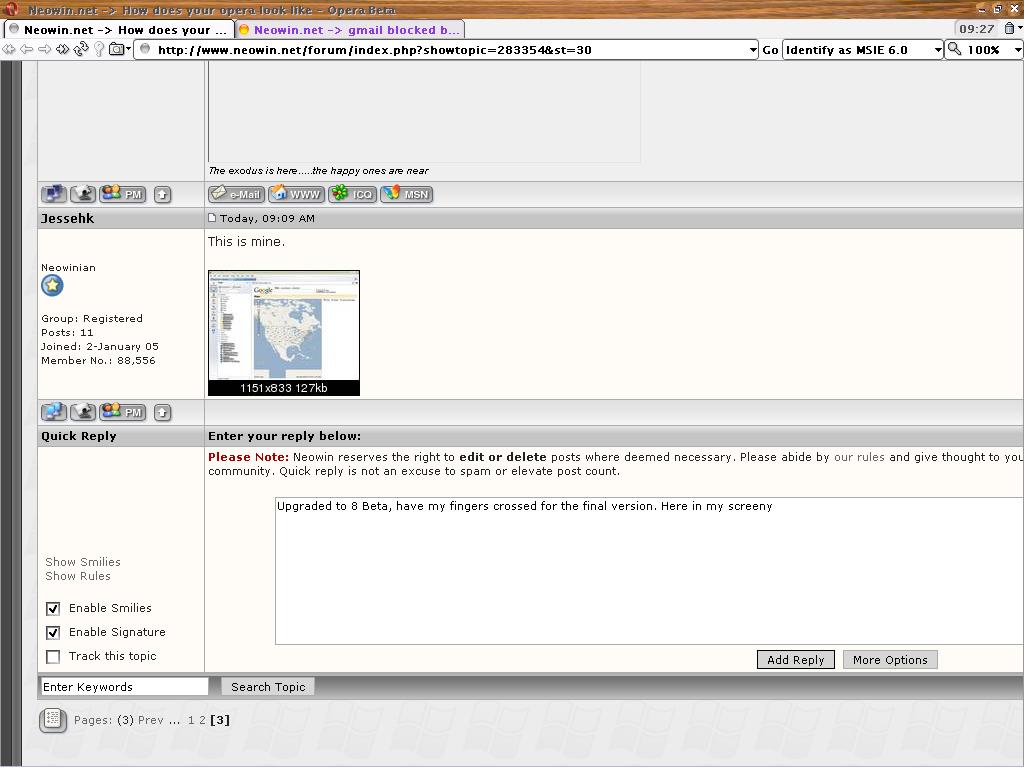Open the 1151x833 screenshot thumbnail
Viewport: 1024px width, 768px height.
(283, 332)
